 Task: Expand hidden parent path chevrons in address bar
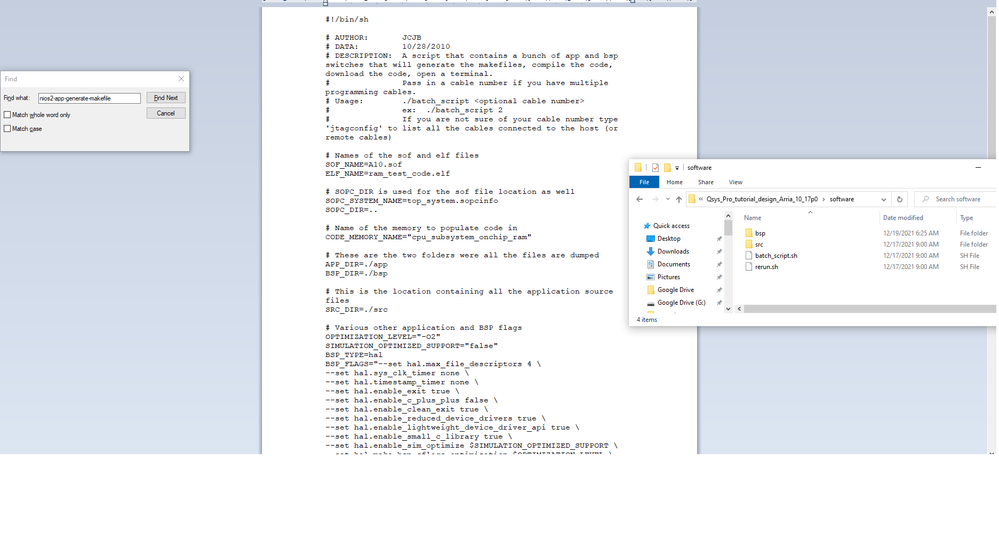[x=701, y=199]
